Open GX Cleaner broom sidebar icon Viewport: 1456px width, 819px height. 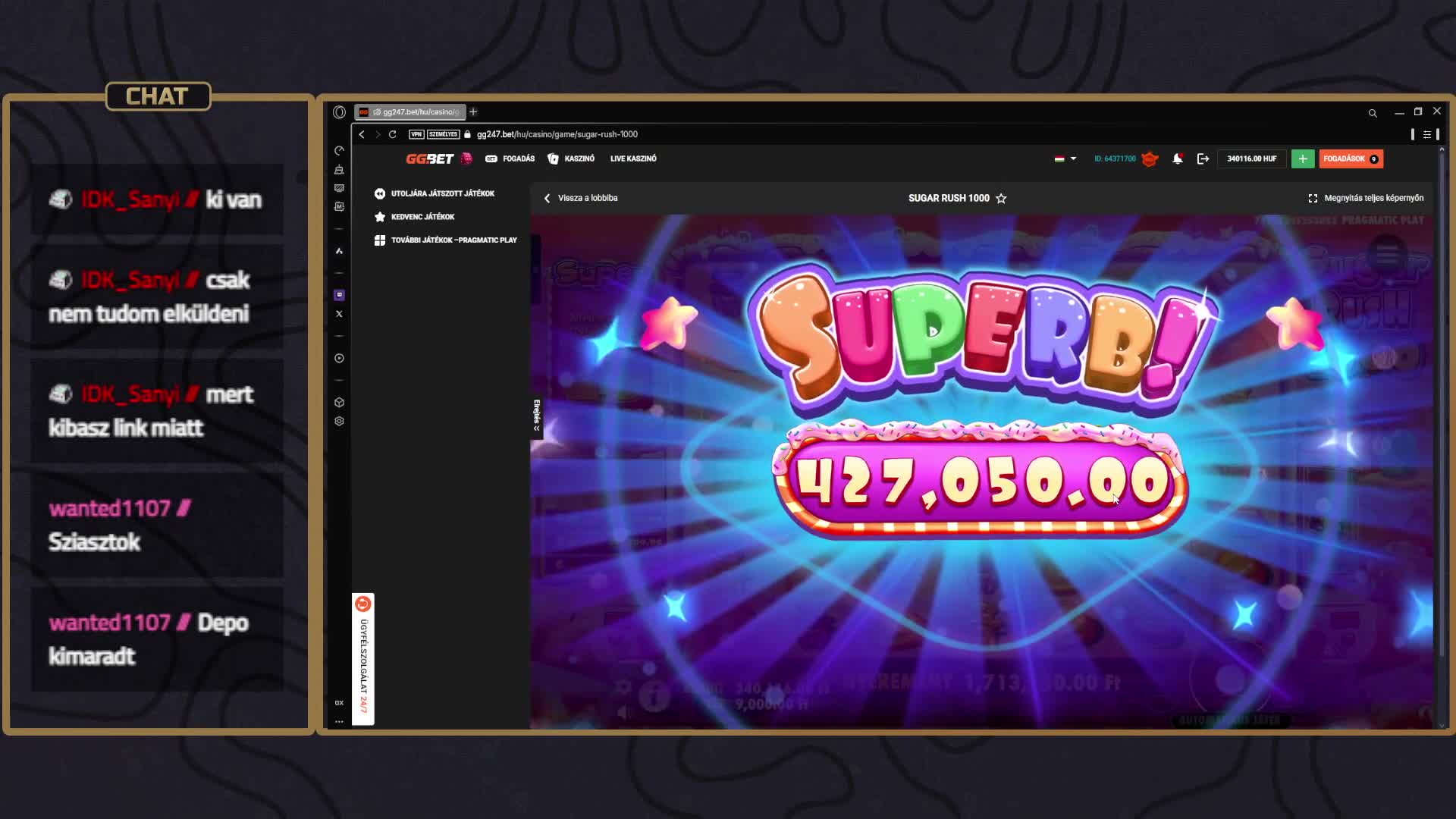tap(339, 169)
